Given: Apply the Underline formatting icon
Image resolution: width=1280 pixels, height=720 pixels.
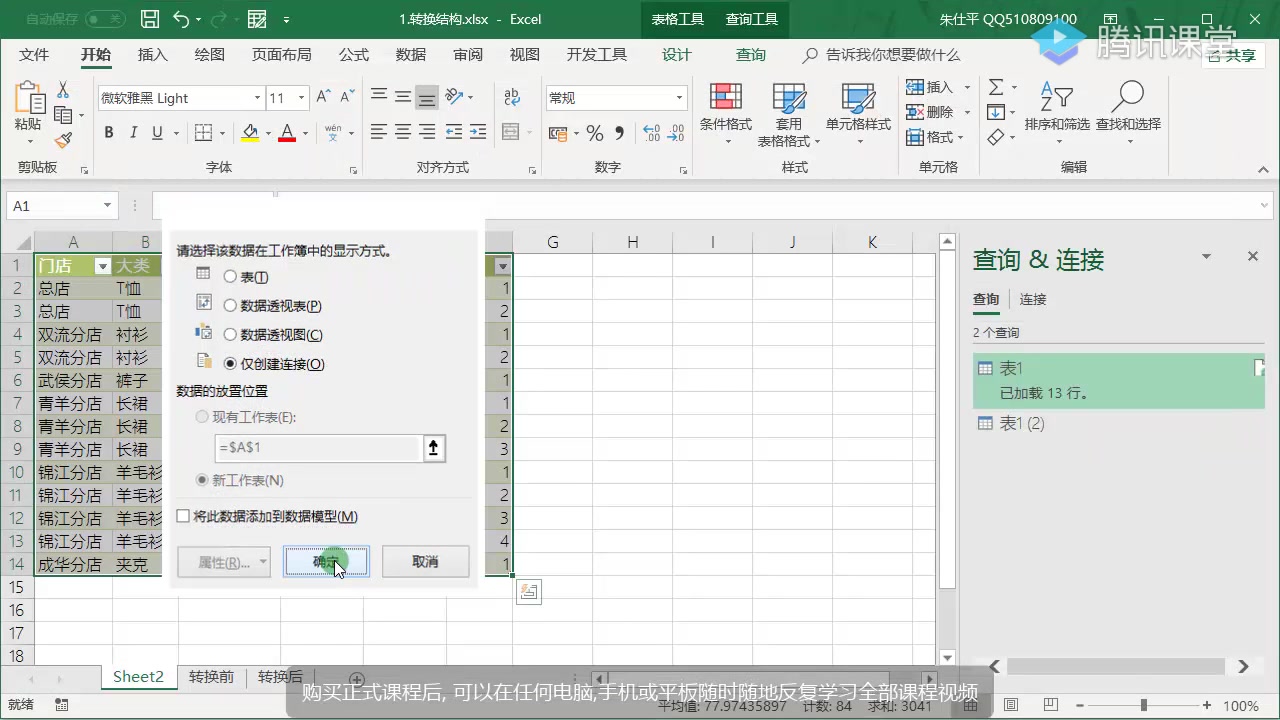Looking at the screenshot, I should (x=158, y=131).
